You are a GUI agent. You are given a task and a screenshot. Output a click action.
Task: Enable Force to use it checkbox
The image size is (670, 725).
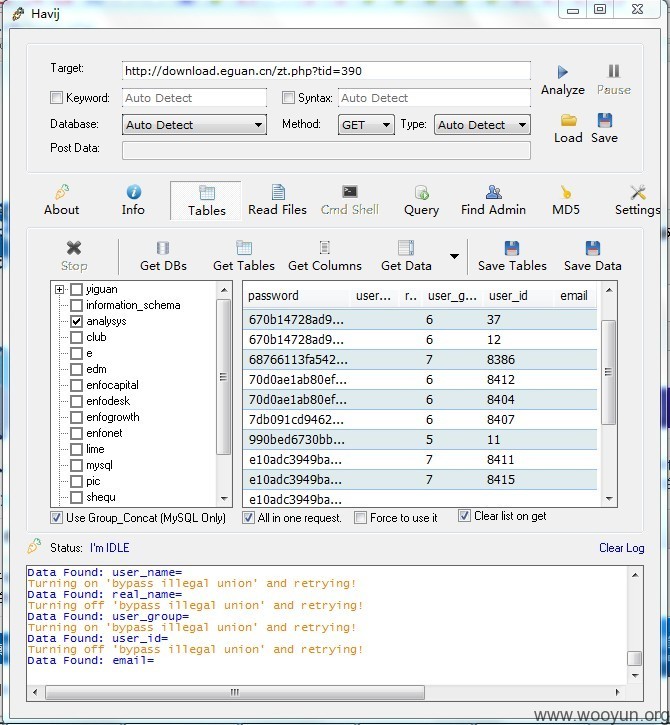pos(360,517)
